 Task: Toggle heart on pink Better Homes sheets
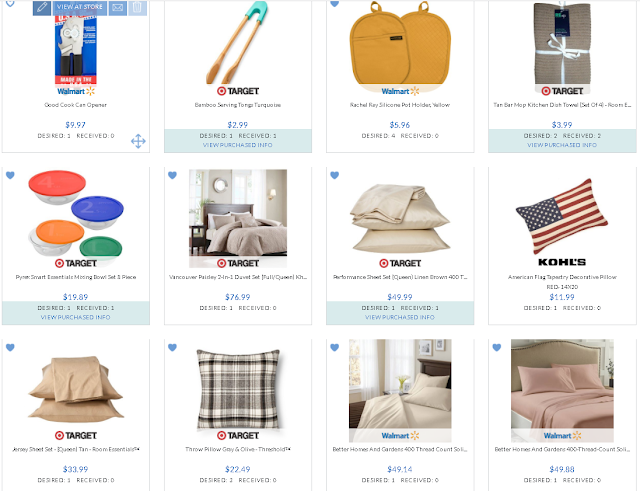coord(497,347)
